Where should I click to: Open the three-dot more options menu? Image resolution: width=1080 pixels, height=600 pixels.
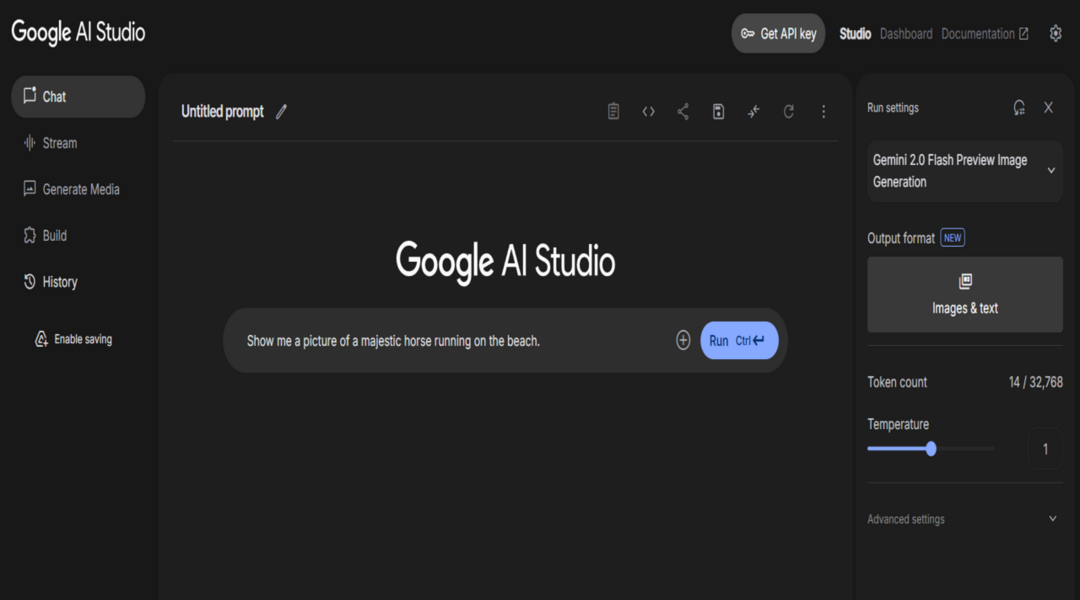tap(823, 112)
